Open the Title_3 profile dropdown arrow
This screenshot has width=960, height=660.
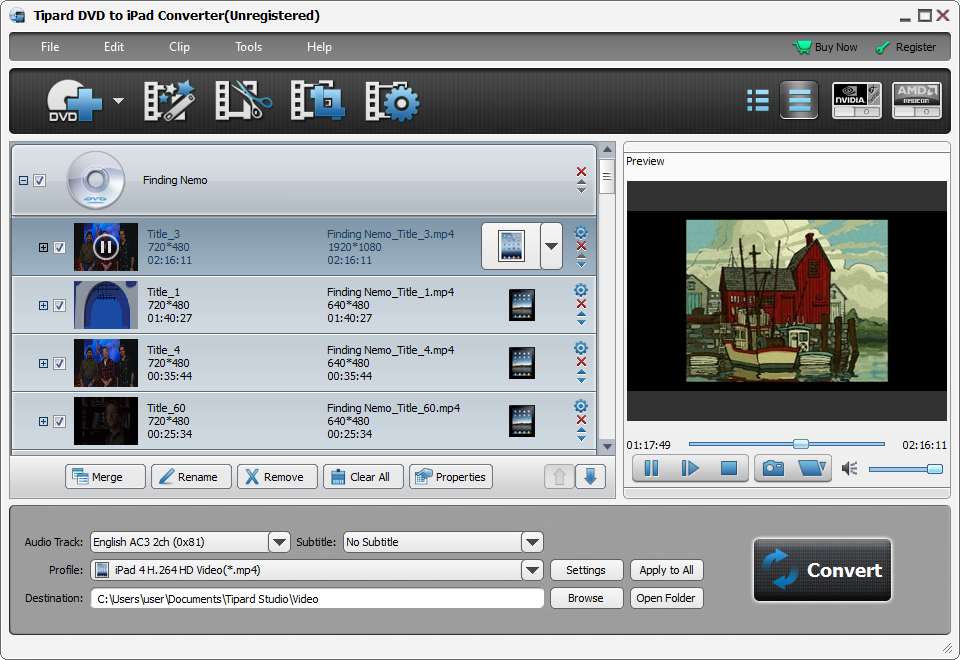click(552, 246)
